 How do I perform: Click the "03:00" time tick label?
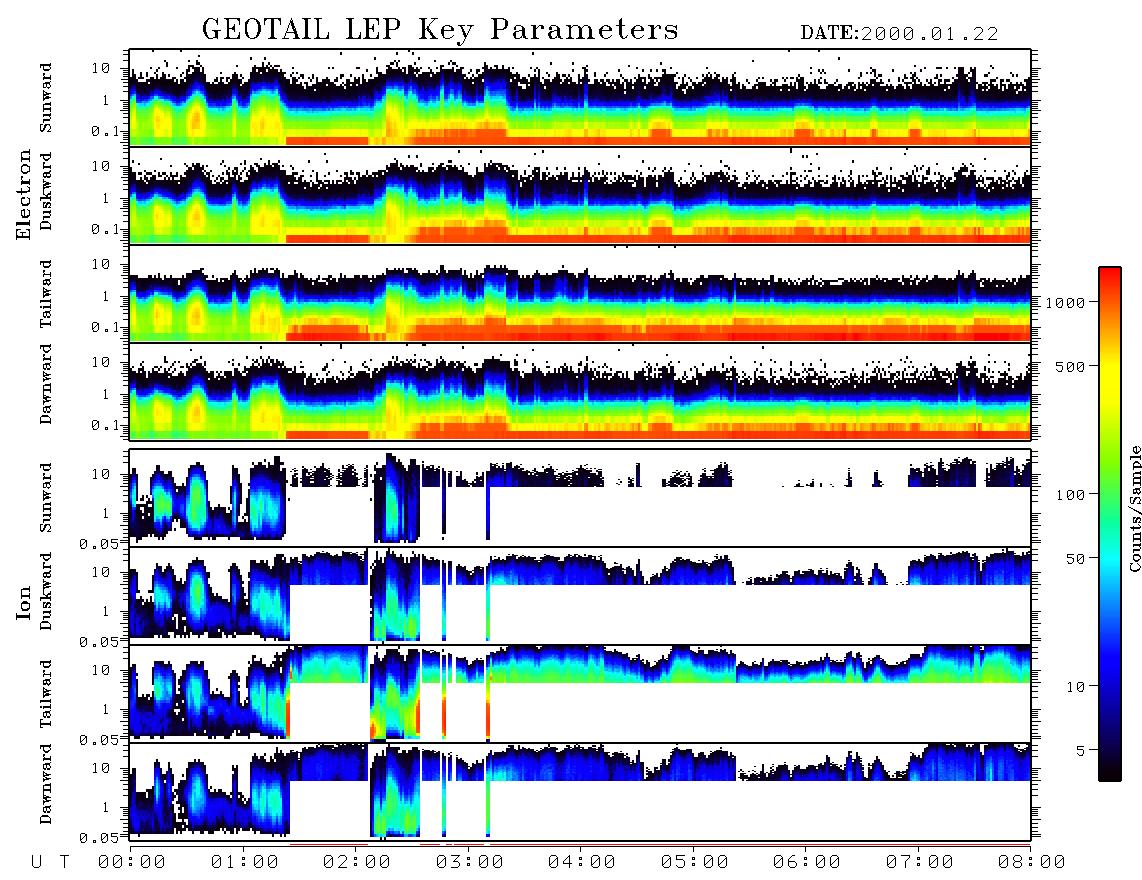(x=470, y=863)
